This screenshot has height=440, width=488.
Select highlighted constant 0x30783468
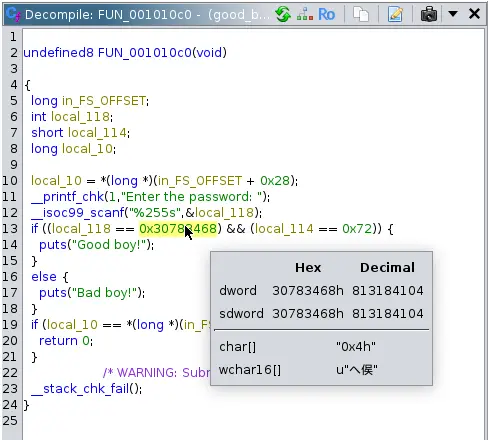coord(178,229)
